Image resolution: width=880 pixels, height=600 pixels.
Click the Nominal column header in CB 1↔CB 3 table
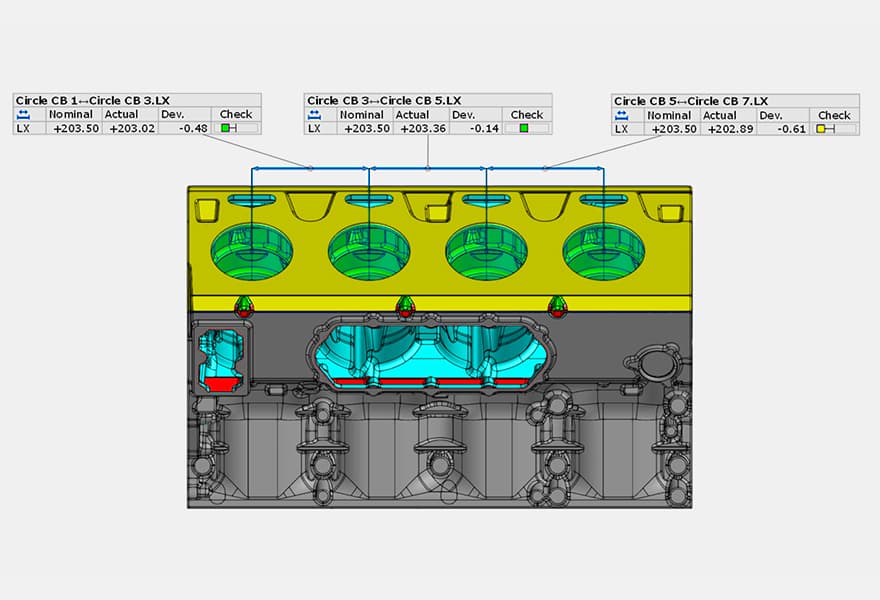coord(71,114)
